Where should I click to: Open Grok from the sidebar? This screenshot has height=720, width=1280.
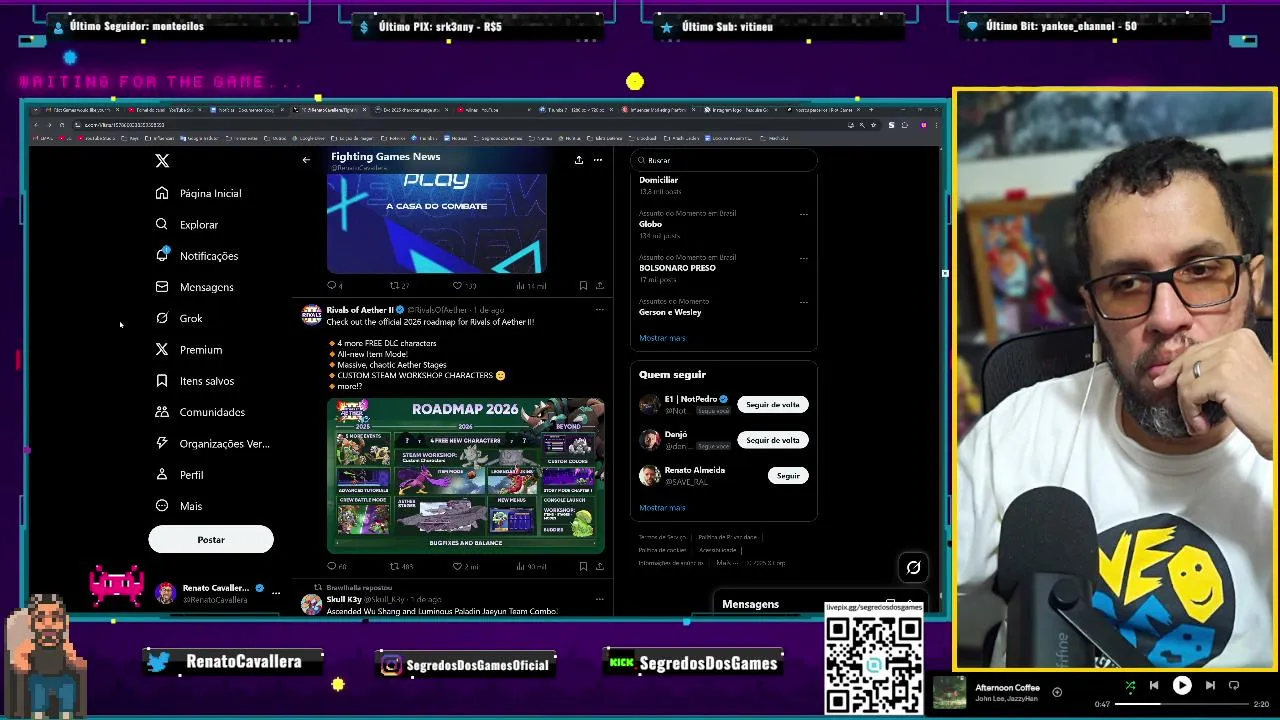click(179, 318)
